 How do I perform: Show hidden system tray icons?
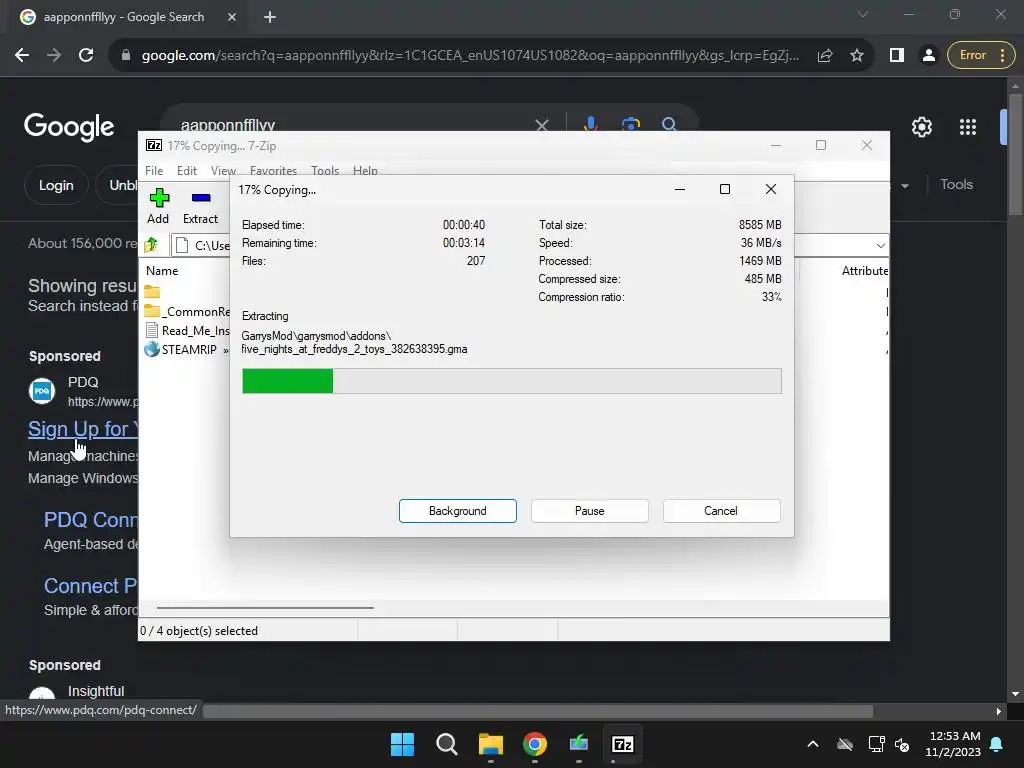pyautogui.click(x=812, y=744)
